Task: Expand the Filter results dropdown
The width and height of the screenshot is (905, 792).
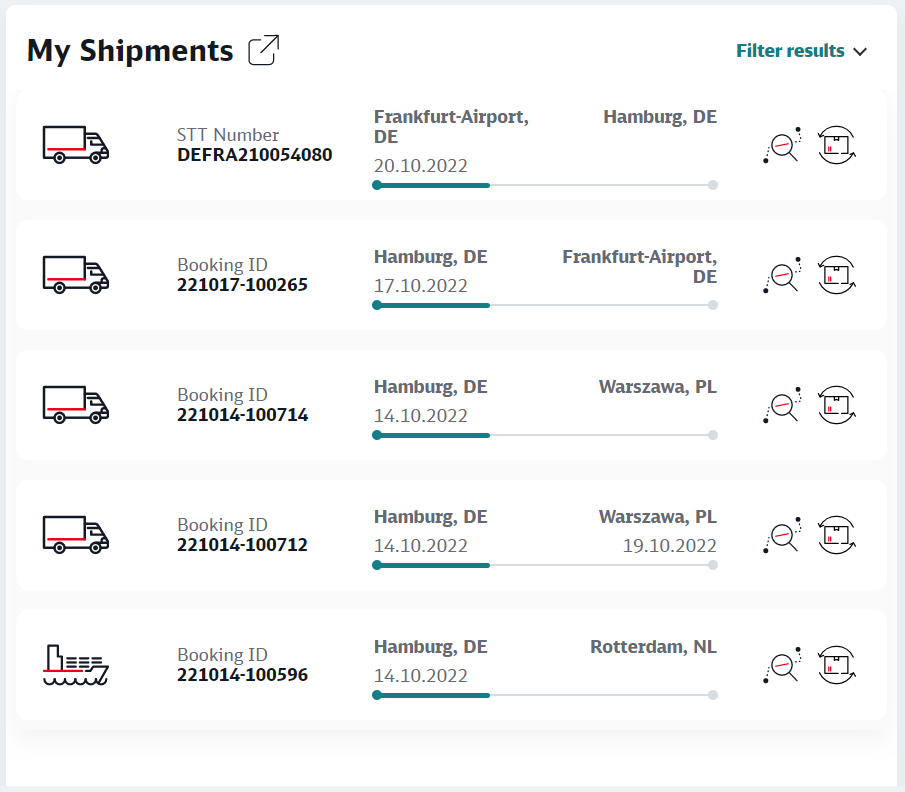Action: click(801, 51)
